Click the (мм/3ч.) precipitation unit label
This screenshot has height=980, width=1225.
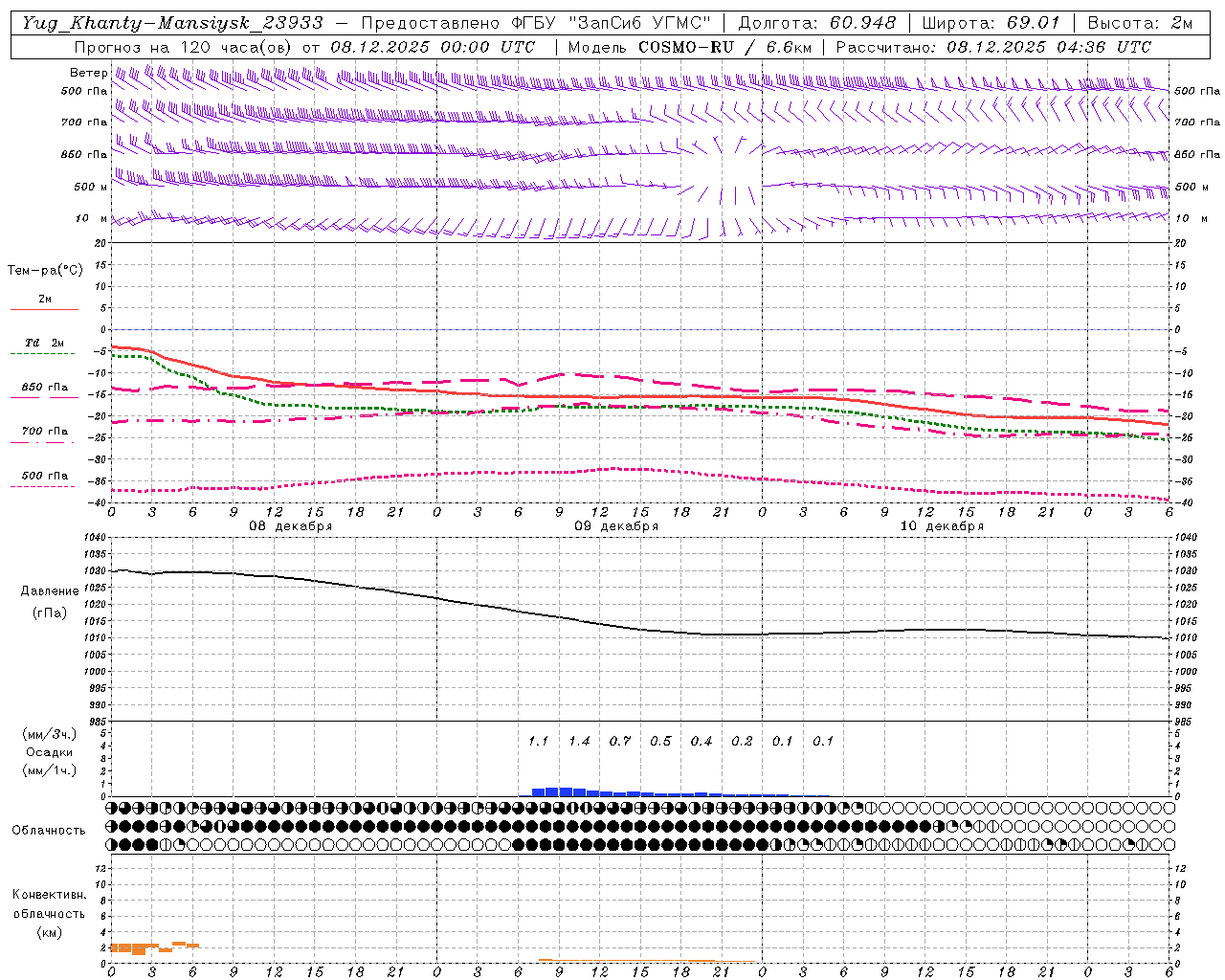49,735
